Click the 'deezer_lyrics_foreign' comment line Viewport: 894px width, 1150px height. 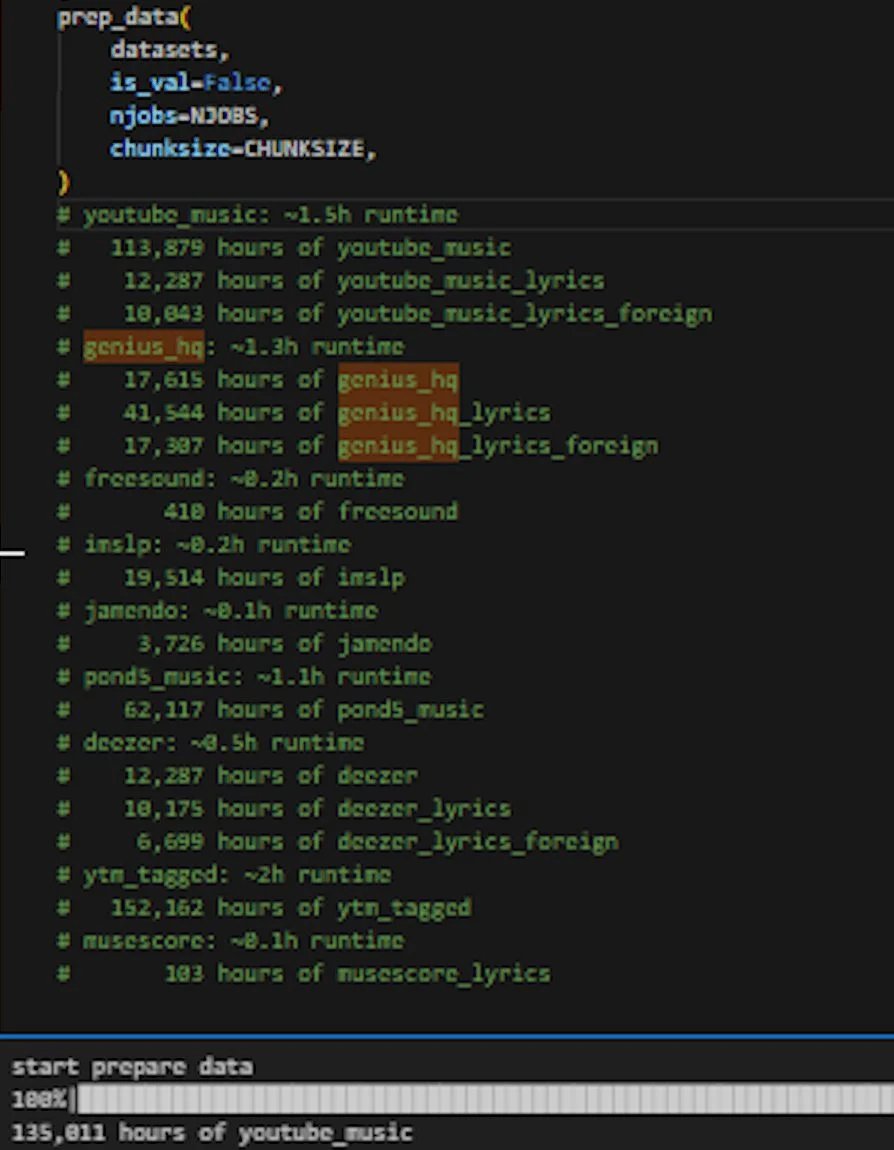(x=338, y=842)
